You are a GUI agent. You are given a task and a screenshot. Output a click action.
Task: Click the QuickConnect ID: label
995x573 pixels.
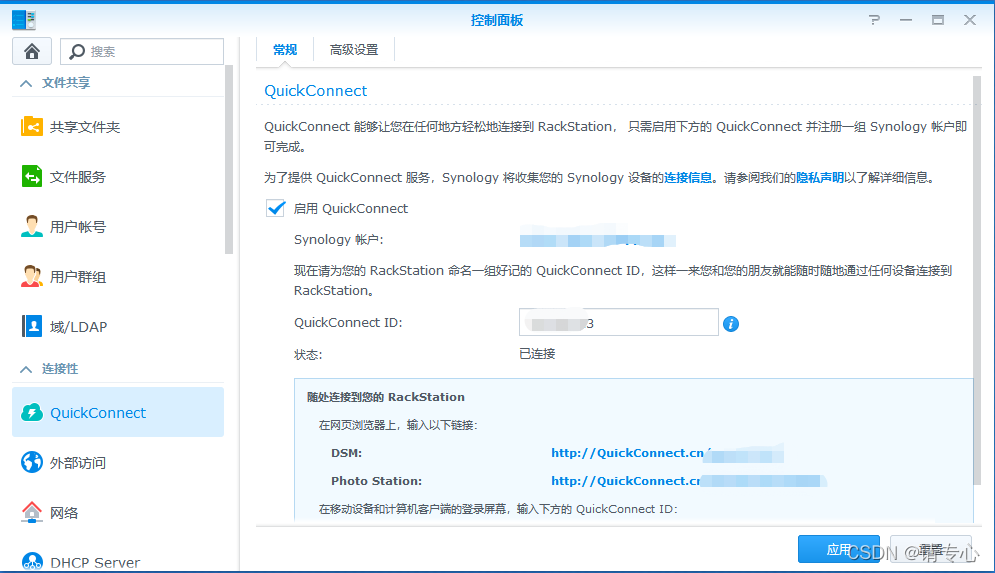pos(348,322)
